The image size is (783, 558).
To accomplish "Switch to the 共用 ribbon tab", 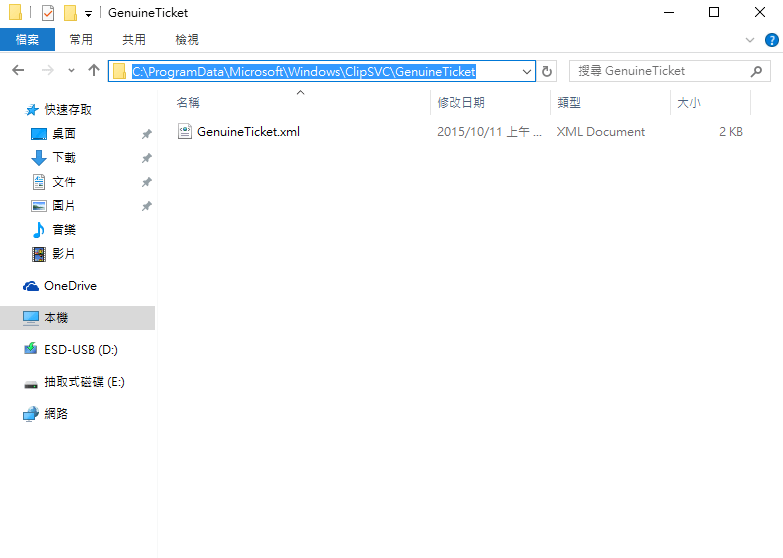I will 134,39.
